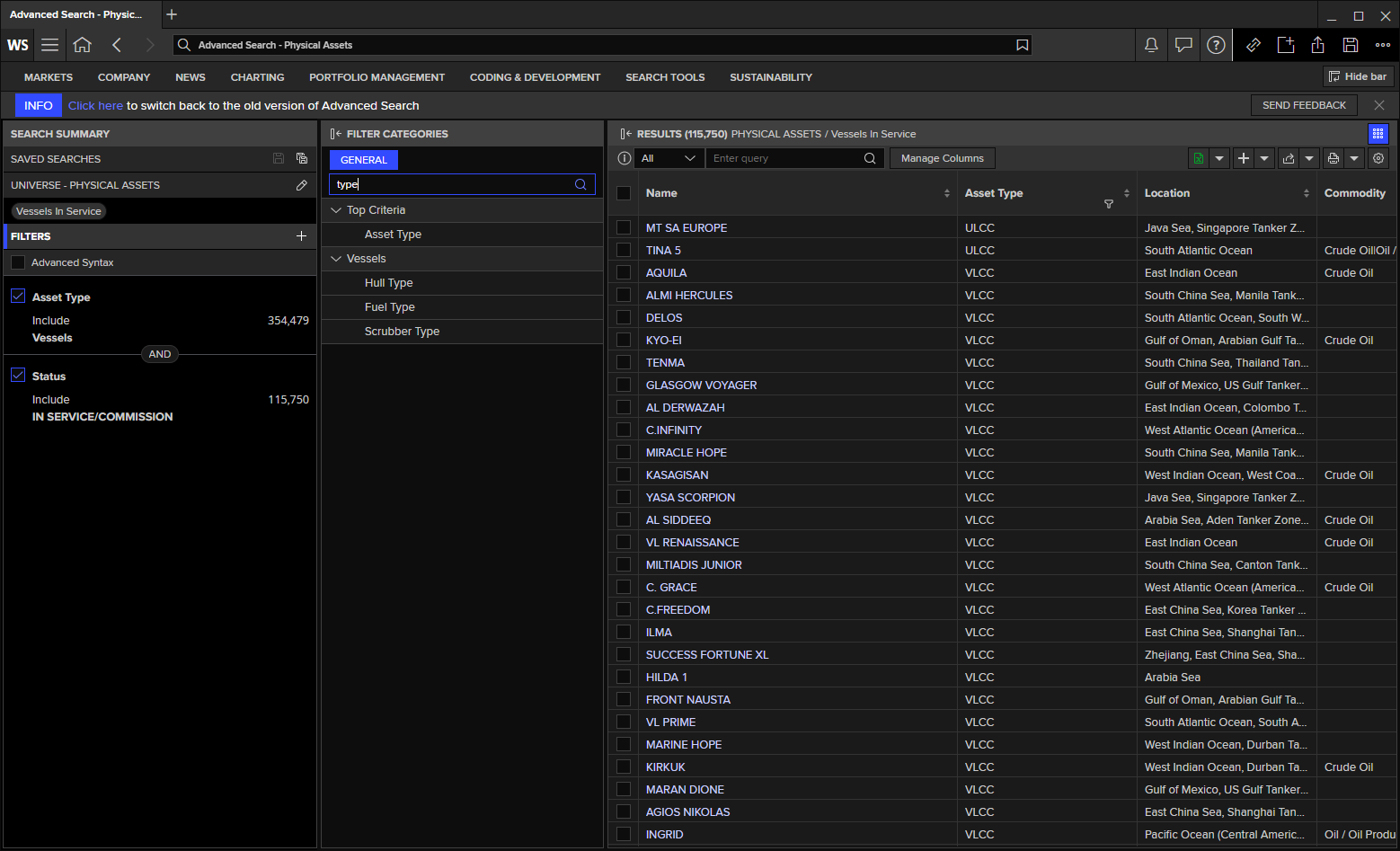This screenshot has width=1400, height=851.
Task: Tick the checkbox for MT SA EUROPE
Action: pos(624,227)
